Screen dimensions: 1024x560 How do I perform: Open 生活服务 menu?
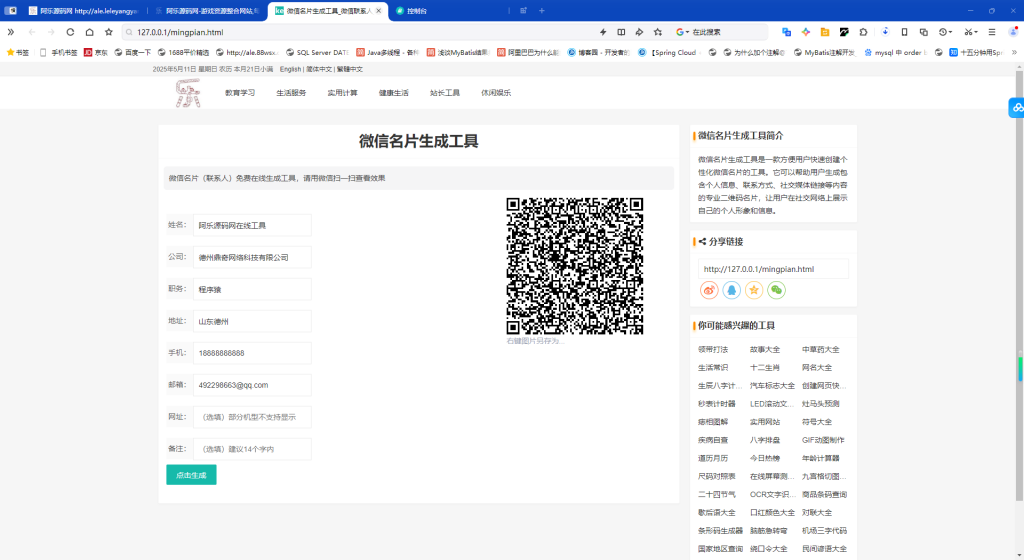[291, 93]
